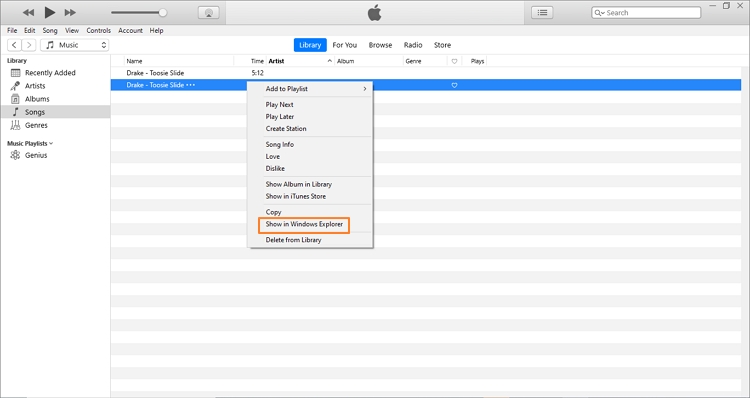Open the Help menu
The image size is (750, 398).
(156, 30)
